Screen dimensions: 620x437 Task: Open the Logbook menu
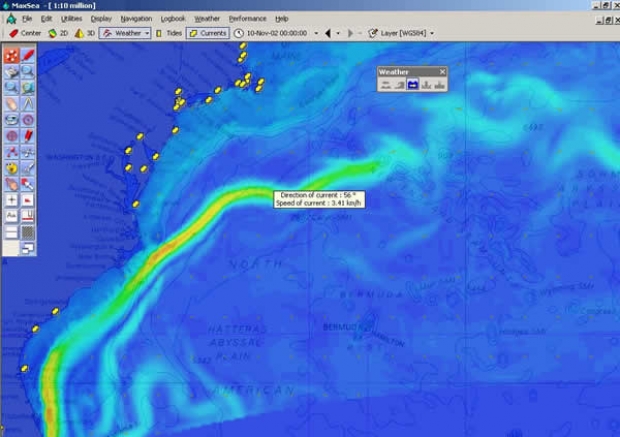tap(173, 19)
